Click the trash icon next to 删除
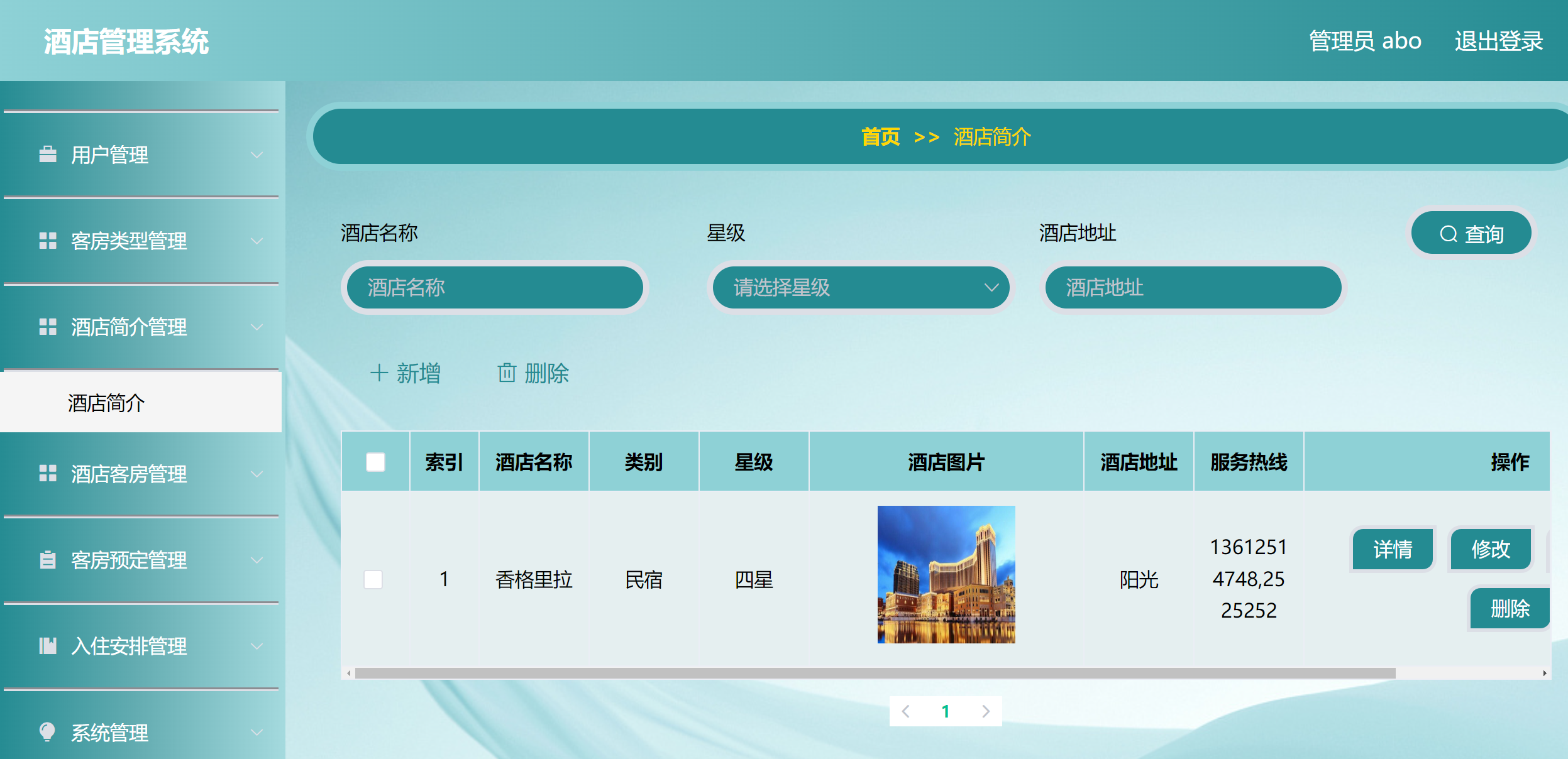This screenshot has height=759, width=1568. (507, 373)
